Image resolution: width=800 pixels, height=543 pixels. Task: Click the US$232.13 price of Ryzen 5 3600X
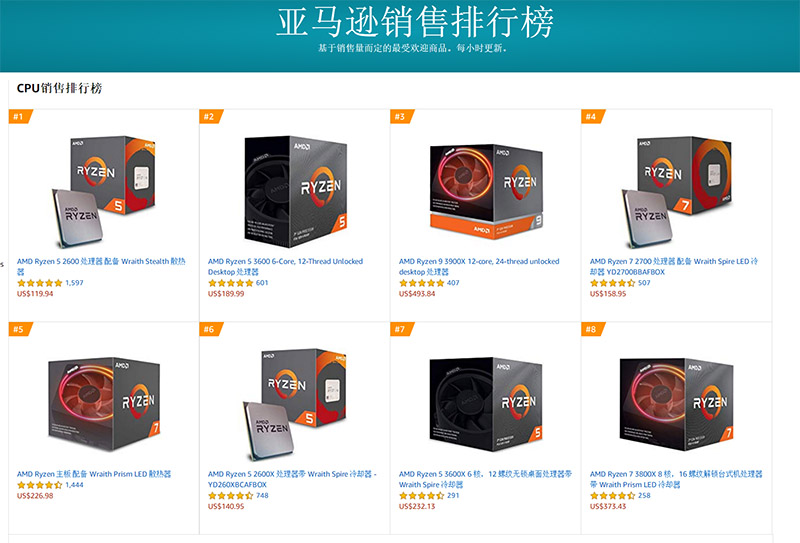tap(417, 506)
